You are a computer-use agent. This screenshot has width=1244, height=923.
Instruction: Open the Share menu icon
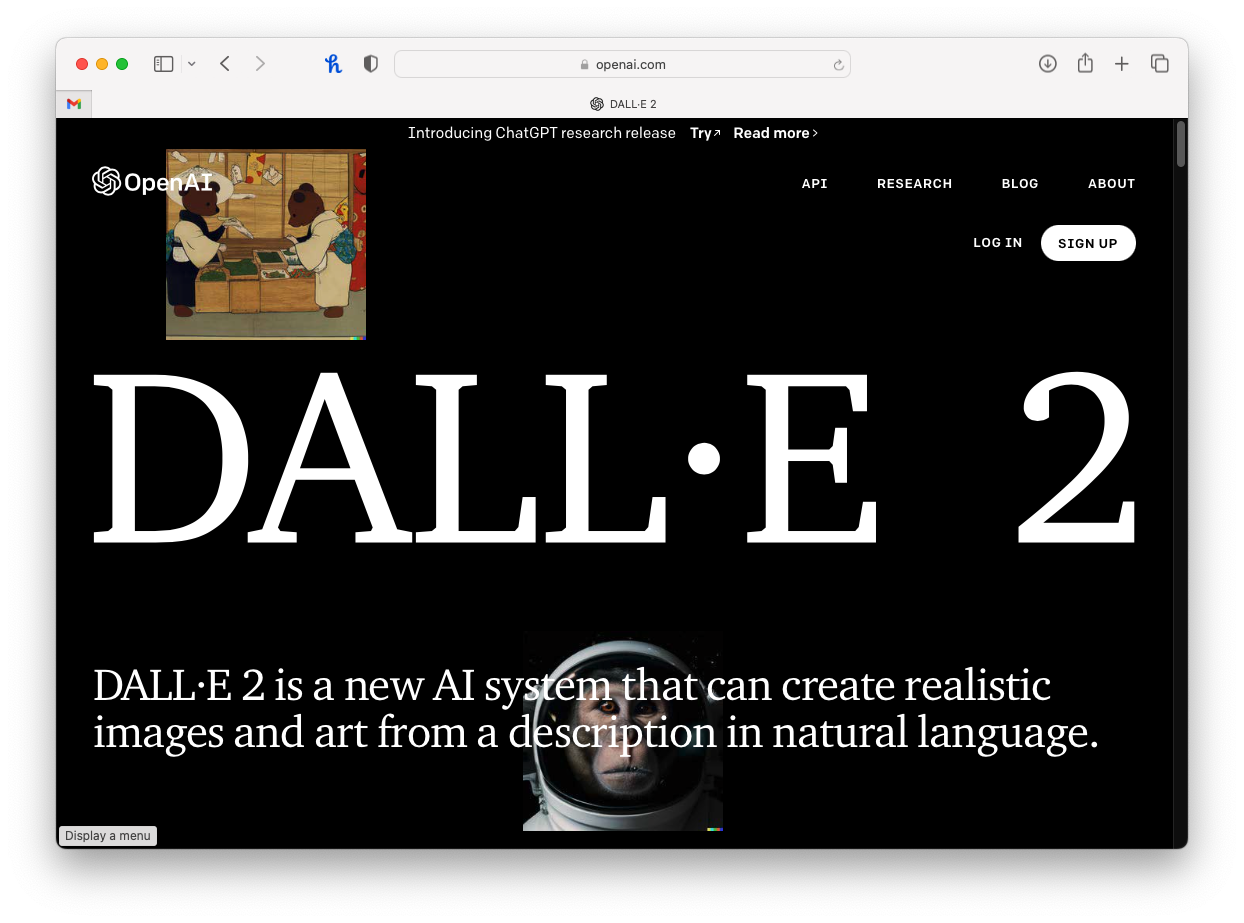(x=1085, y=63)
